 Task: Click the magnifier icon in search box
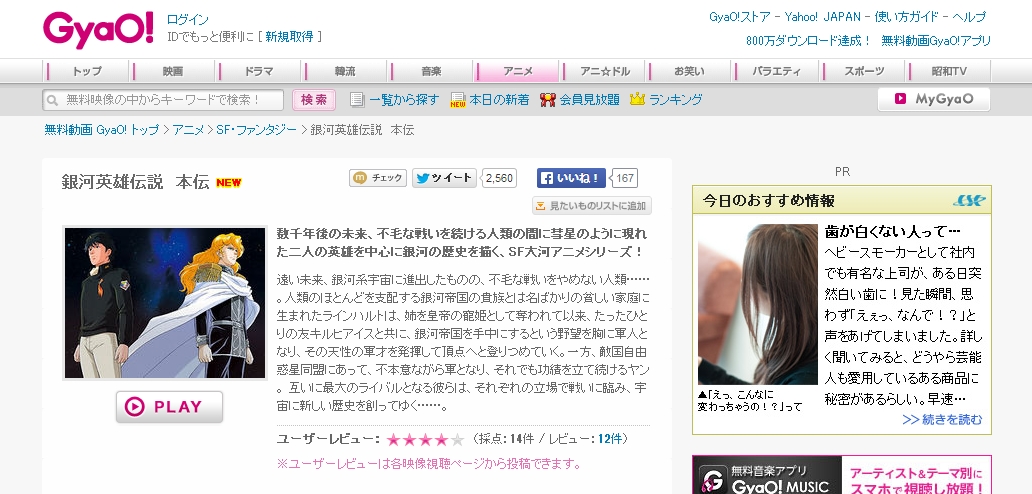point(53,101)
